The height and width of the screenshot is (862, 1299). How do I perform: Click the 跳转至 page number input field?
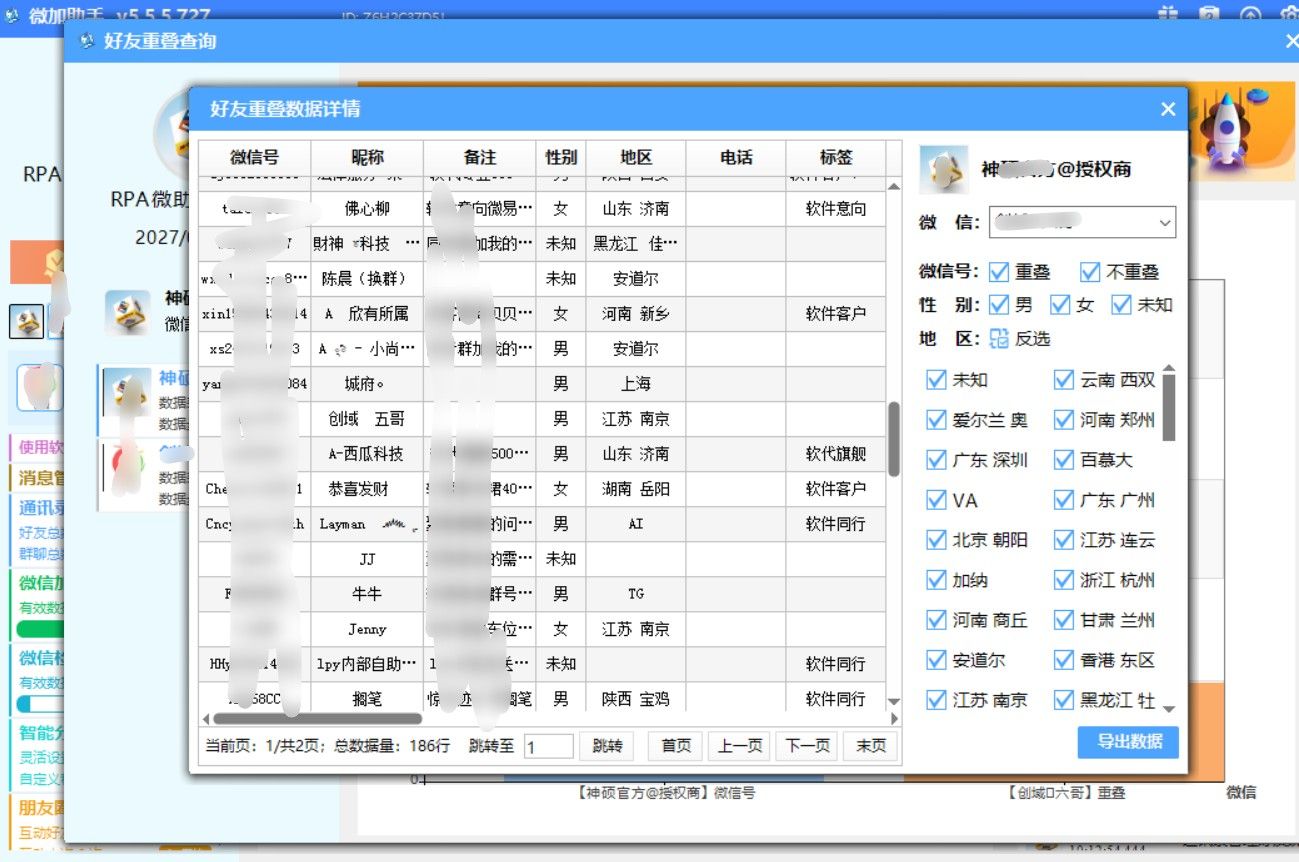pos(548,745)
